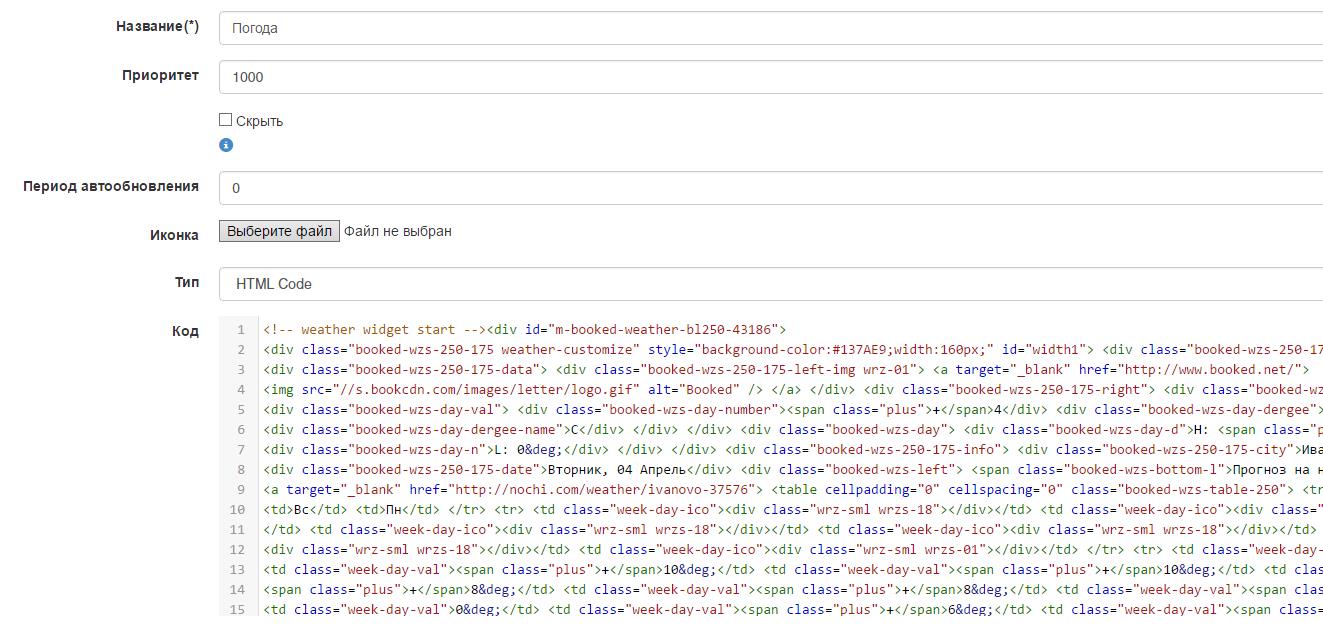Viewport: 1323px width, 639px height.
Task: Toggle the Скрыть checkbox
Action: 226,120
